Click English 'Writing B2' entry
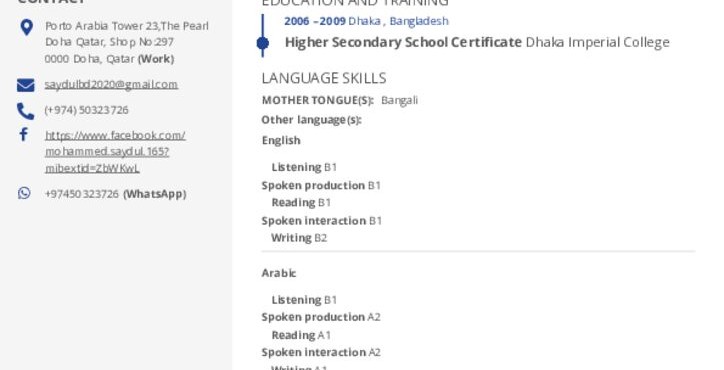Image resolution: width=724 pixels, height=370 pixels. click(299, 238)
